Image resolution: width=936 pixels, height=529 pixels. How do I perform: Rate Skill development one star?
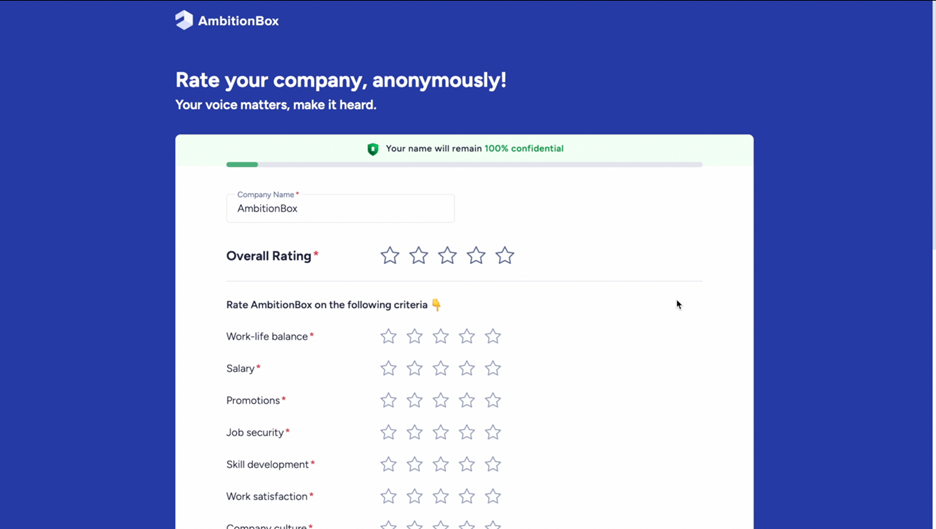click(389, 465)
